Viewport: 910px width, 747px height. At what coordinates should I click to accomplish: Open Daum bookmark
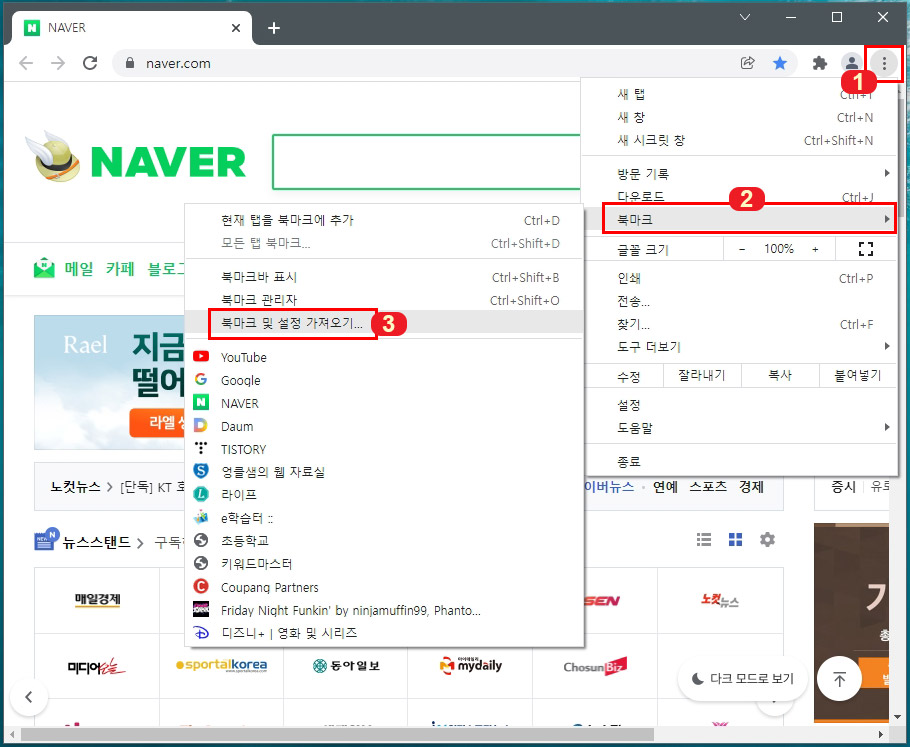tap(383, 426)
